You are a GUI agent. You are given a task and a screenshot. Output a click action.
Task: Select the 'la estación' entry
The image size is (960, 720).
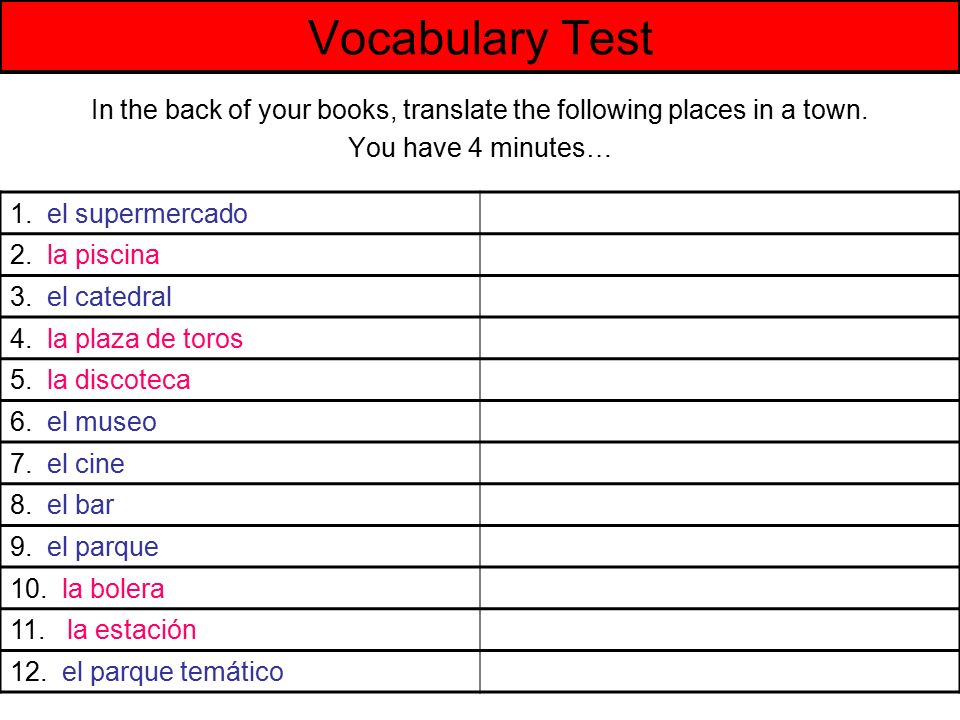[131, 630]
